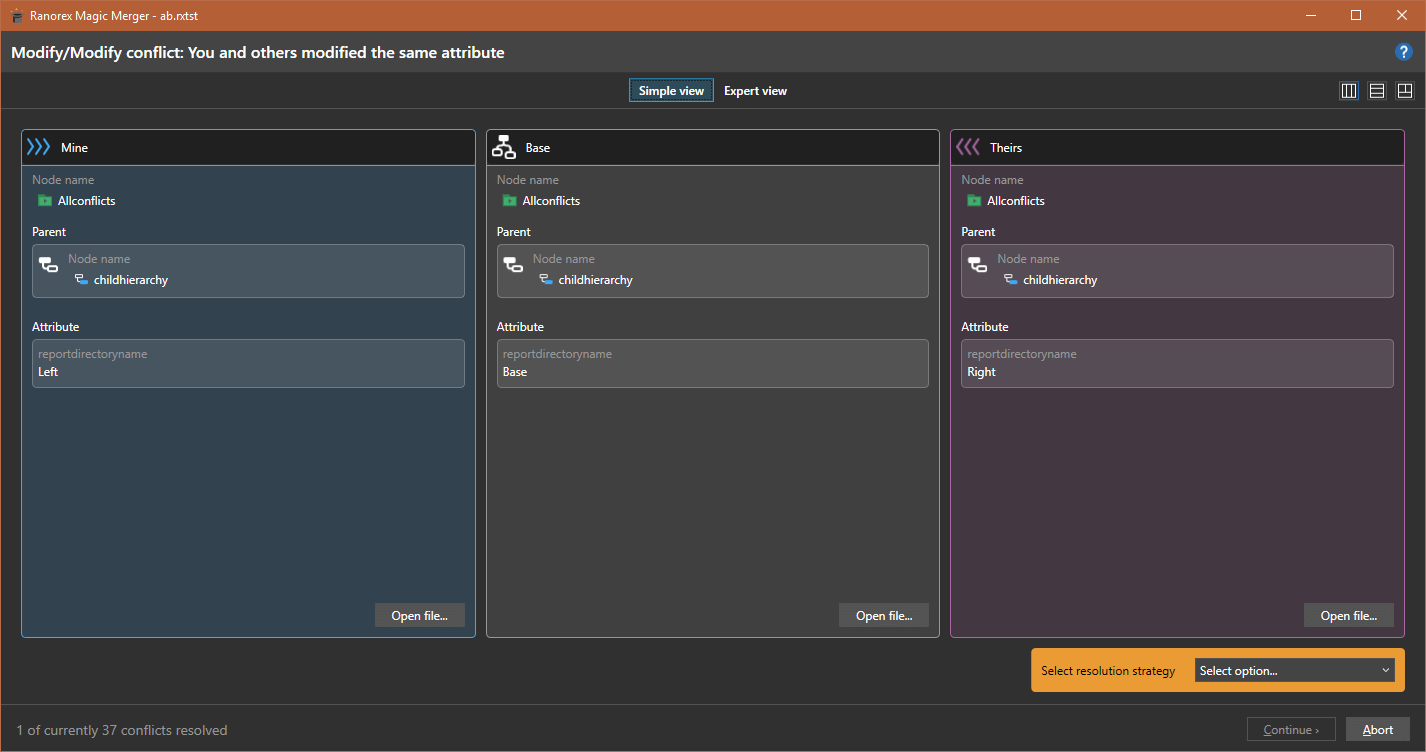Click childhierarchy small icon in Theirs panel
1426x752 pixels.
(x=1010, y=280)
